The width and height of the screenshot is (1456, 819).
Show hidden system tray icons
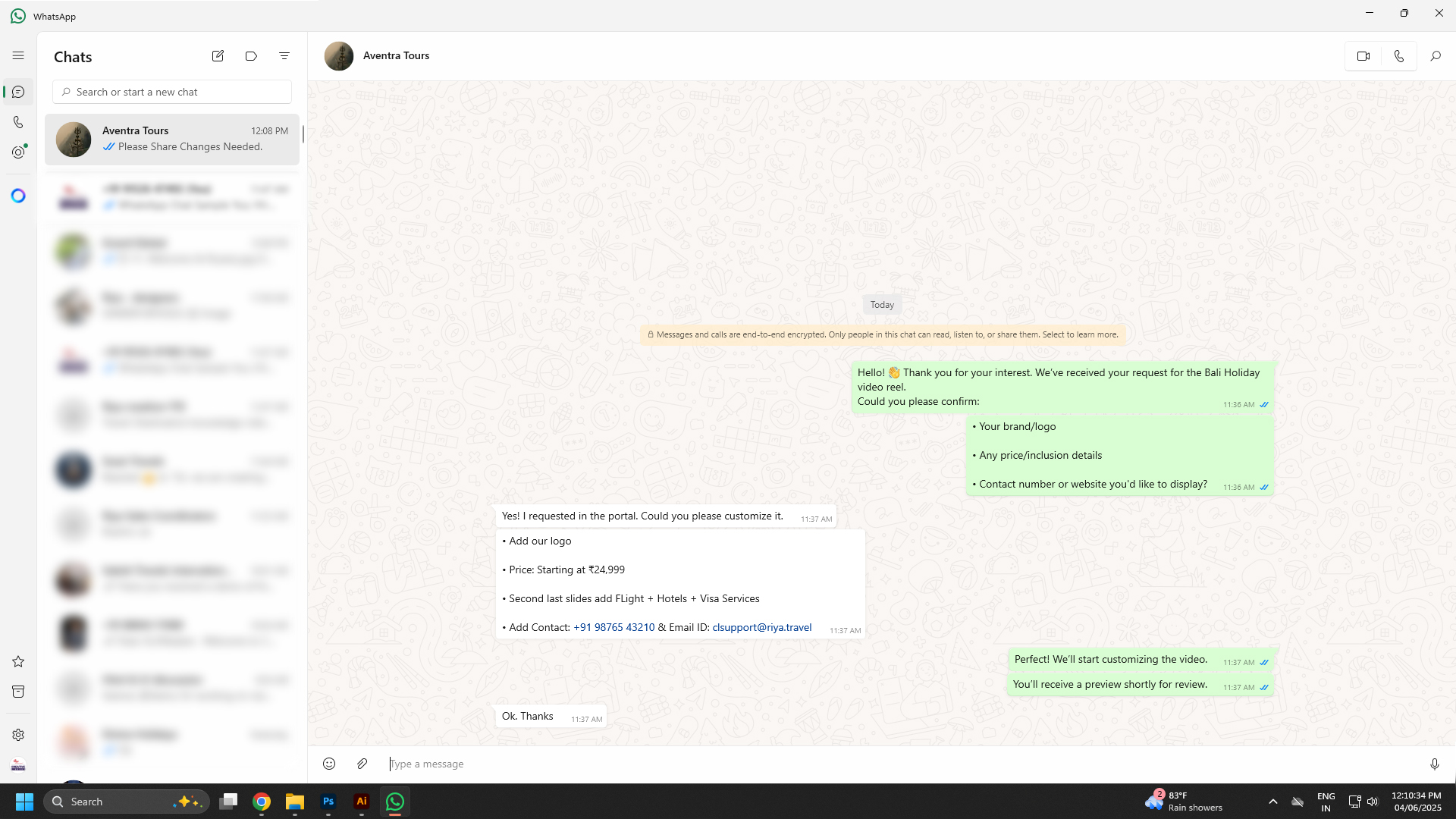1273,802
